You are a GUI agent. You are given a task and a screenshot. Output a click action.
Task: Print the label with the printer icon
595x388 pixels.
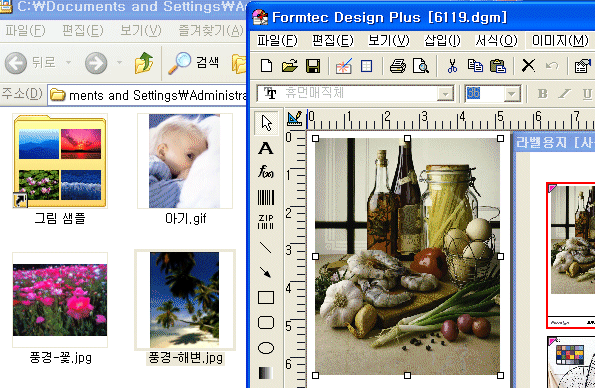(x=398, y=66)
